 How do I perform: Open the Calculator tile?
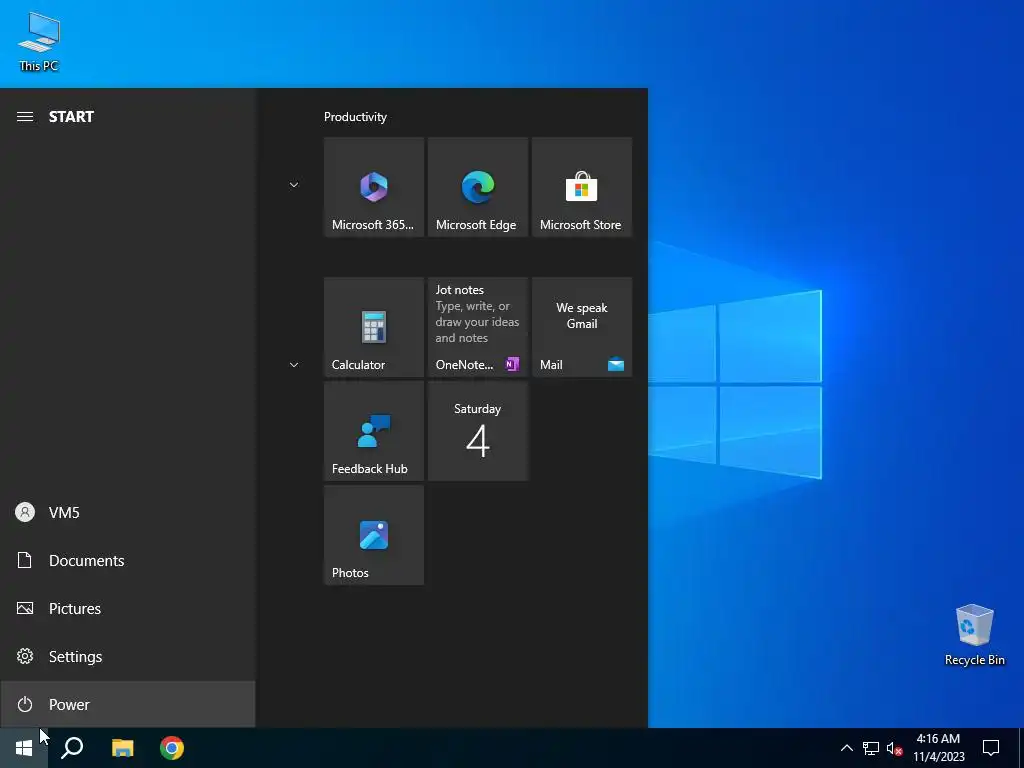[374, 327]
